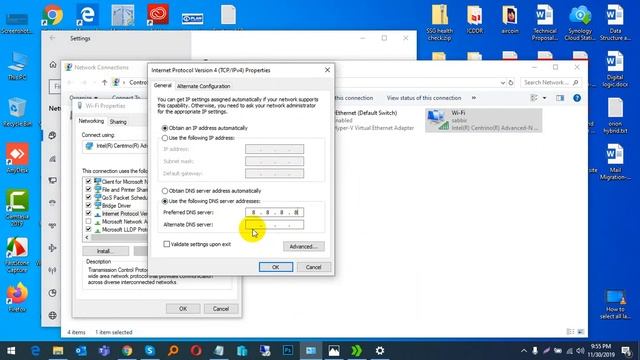Open SSG health check.zip file
The image size is (640, 360).
pos(439,22)
